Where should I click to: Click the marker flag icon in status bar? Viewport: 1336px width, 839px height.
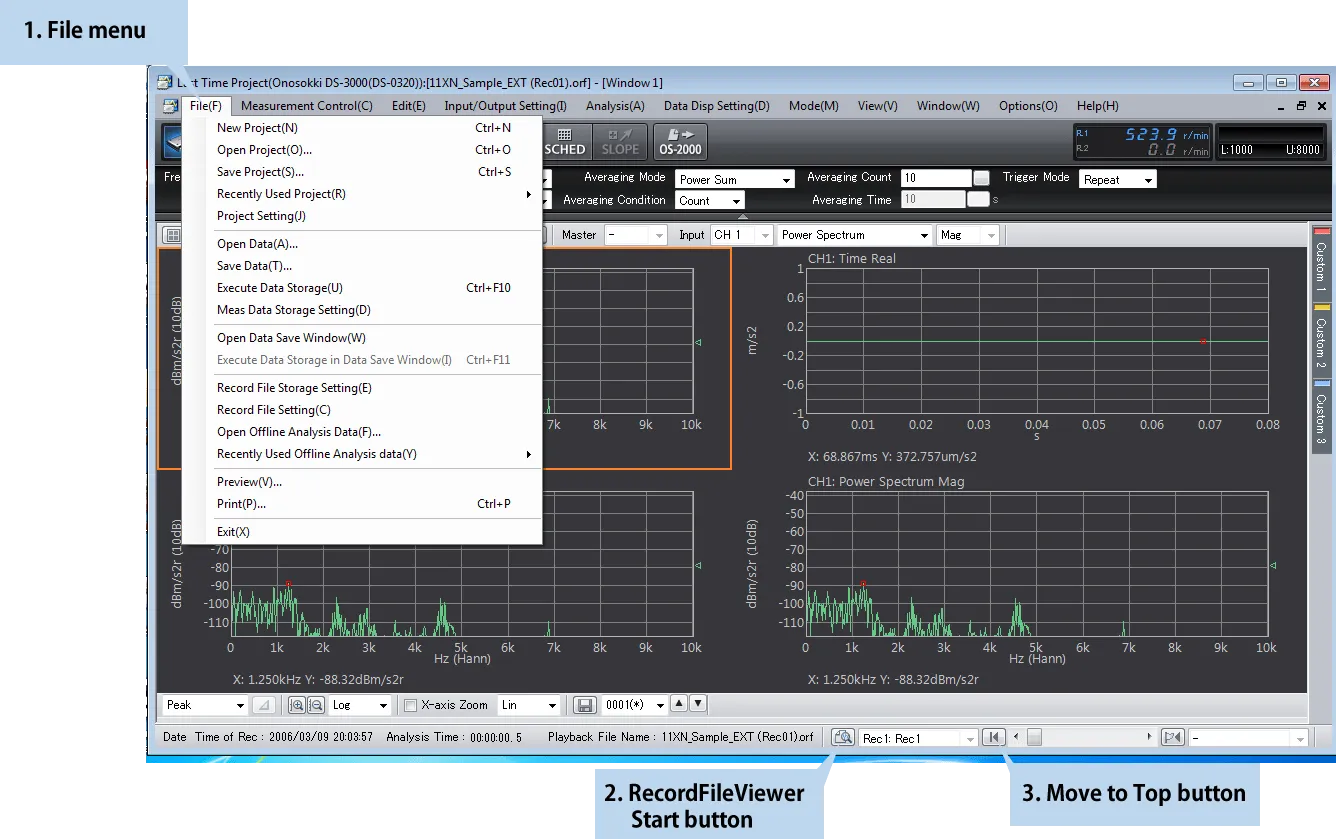point(1172,737)
